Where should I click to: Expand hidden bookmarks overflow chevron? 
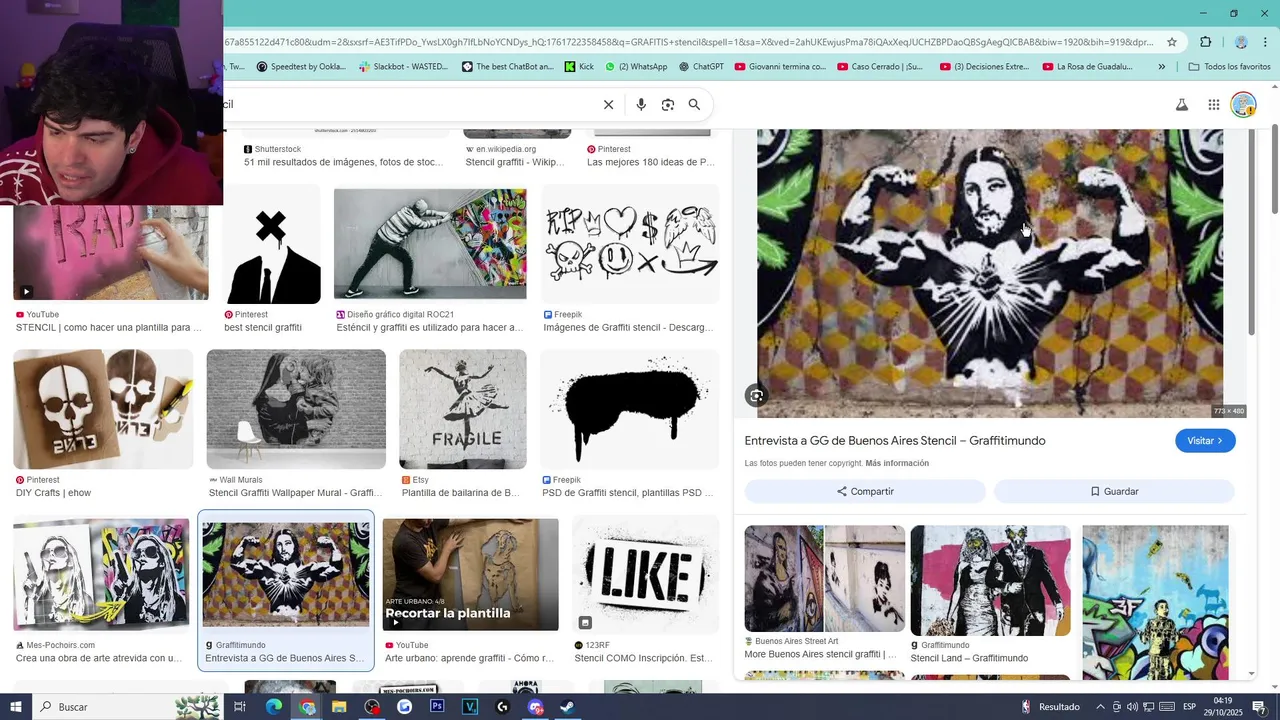(1161, 67)
